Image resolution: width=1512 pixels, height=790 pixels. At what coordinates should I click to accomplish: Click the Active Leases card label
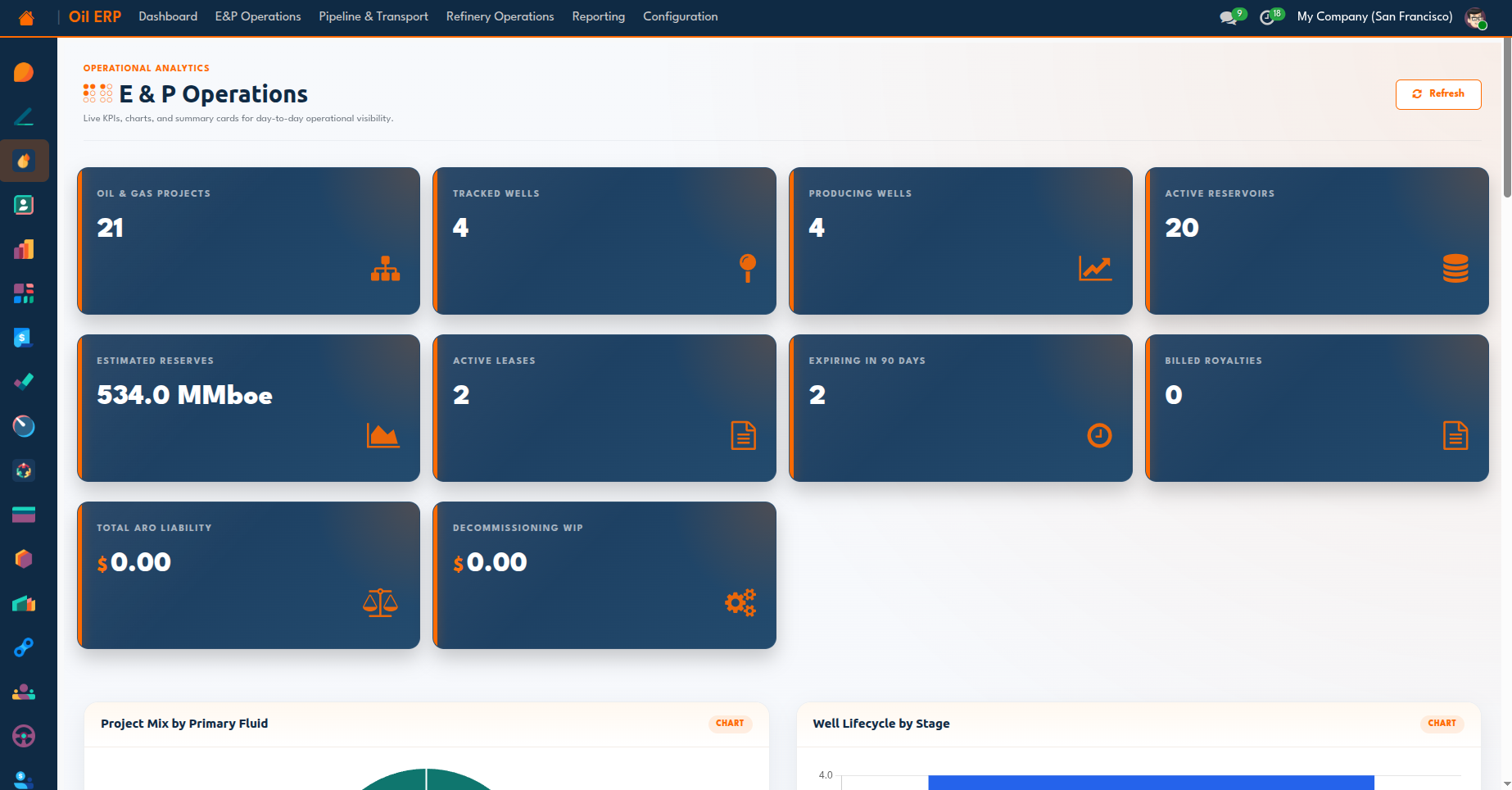[494, 361]
